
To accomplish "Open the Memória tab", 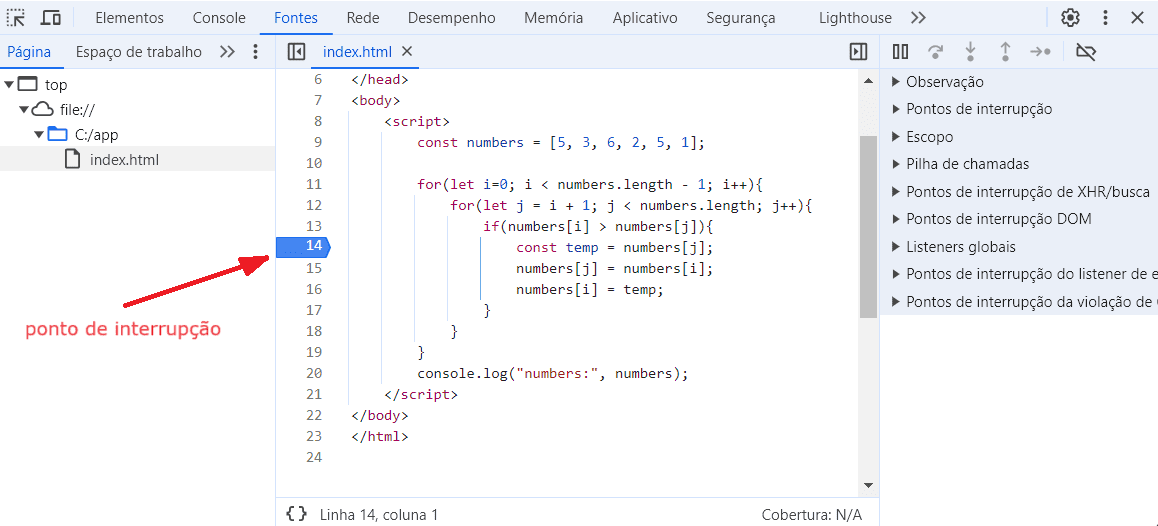I will tap(553, 18).
